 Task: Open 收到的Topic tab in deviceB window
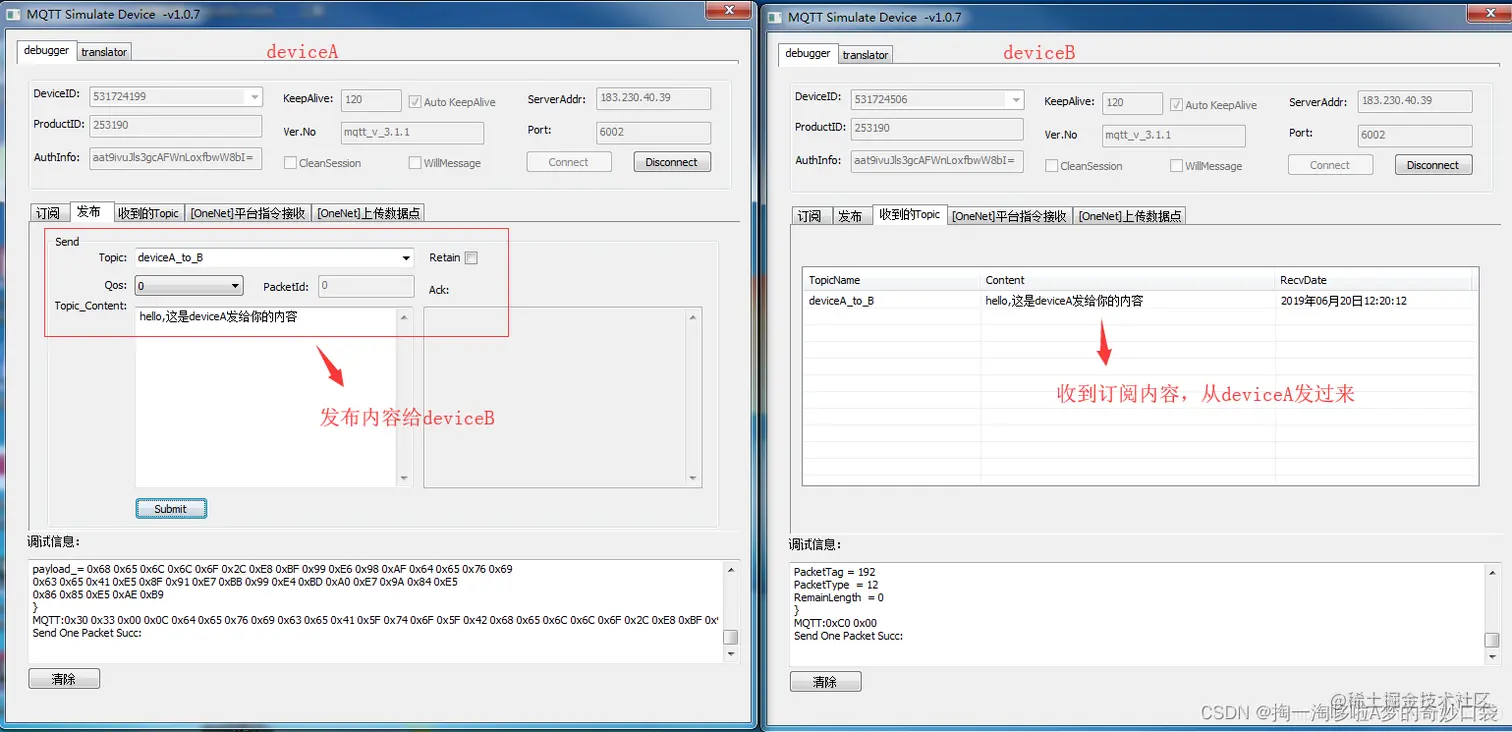coord(909,214)
